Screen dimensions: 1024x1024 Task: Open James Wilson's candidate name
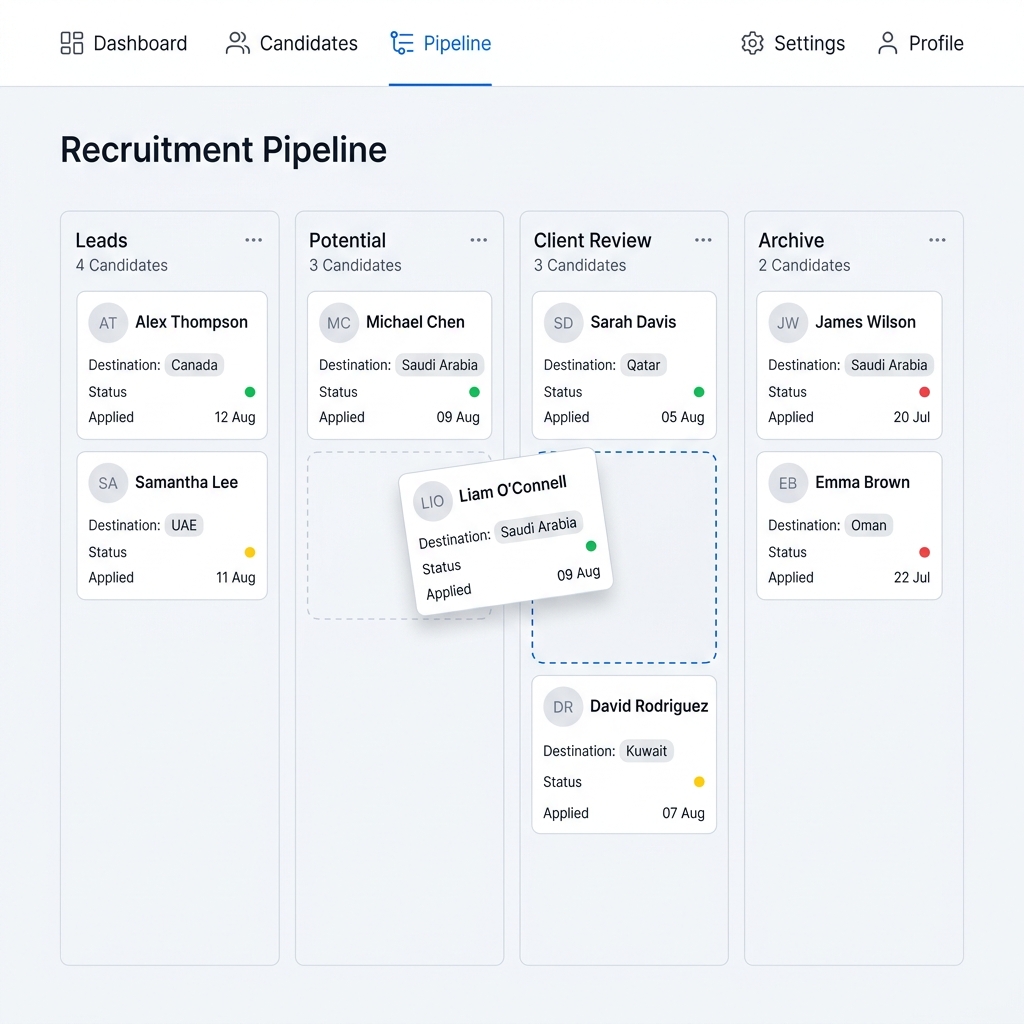coord(865,322)
